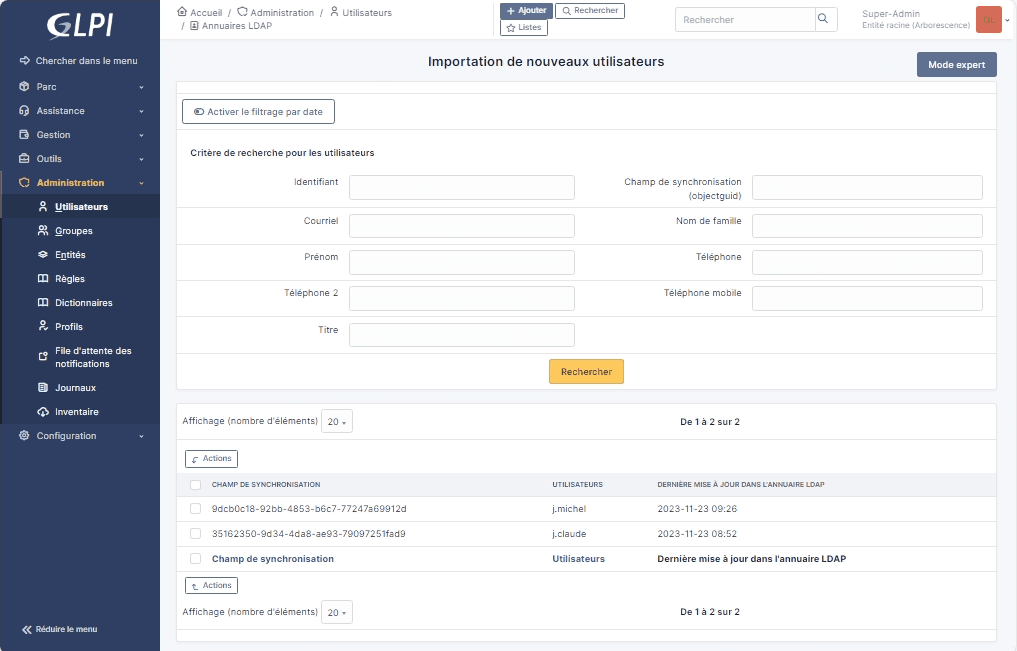
Task: Click the magnifier search icon in top bar
Action: point(824,19)
